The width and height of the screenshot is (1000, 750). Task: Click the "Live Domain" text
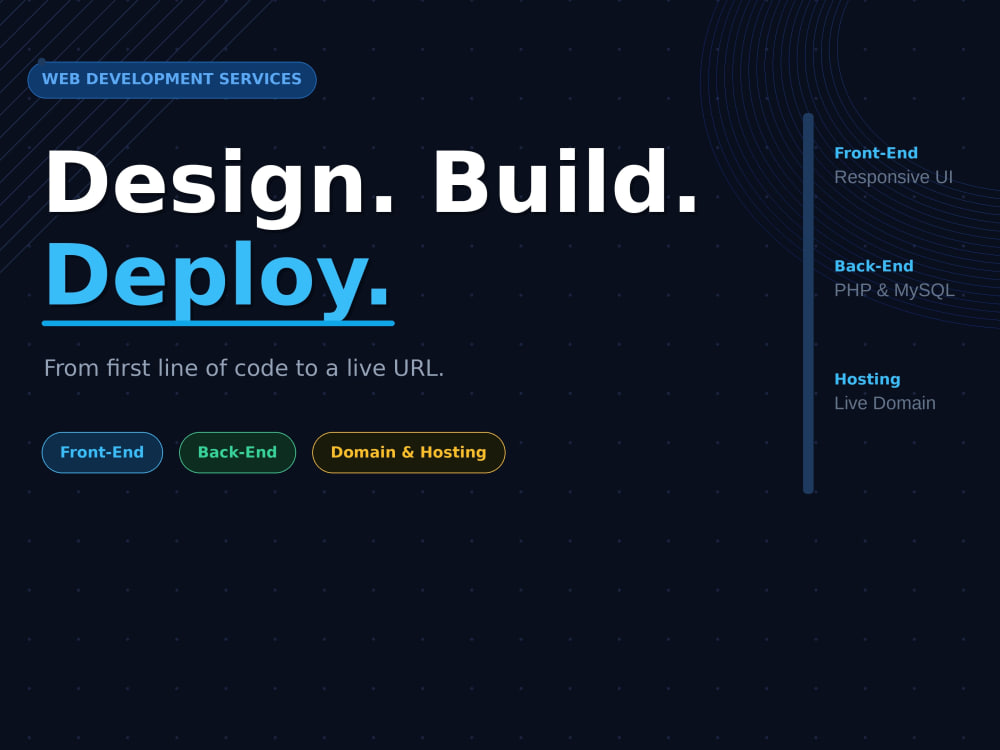click(x=885, y=403)
